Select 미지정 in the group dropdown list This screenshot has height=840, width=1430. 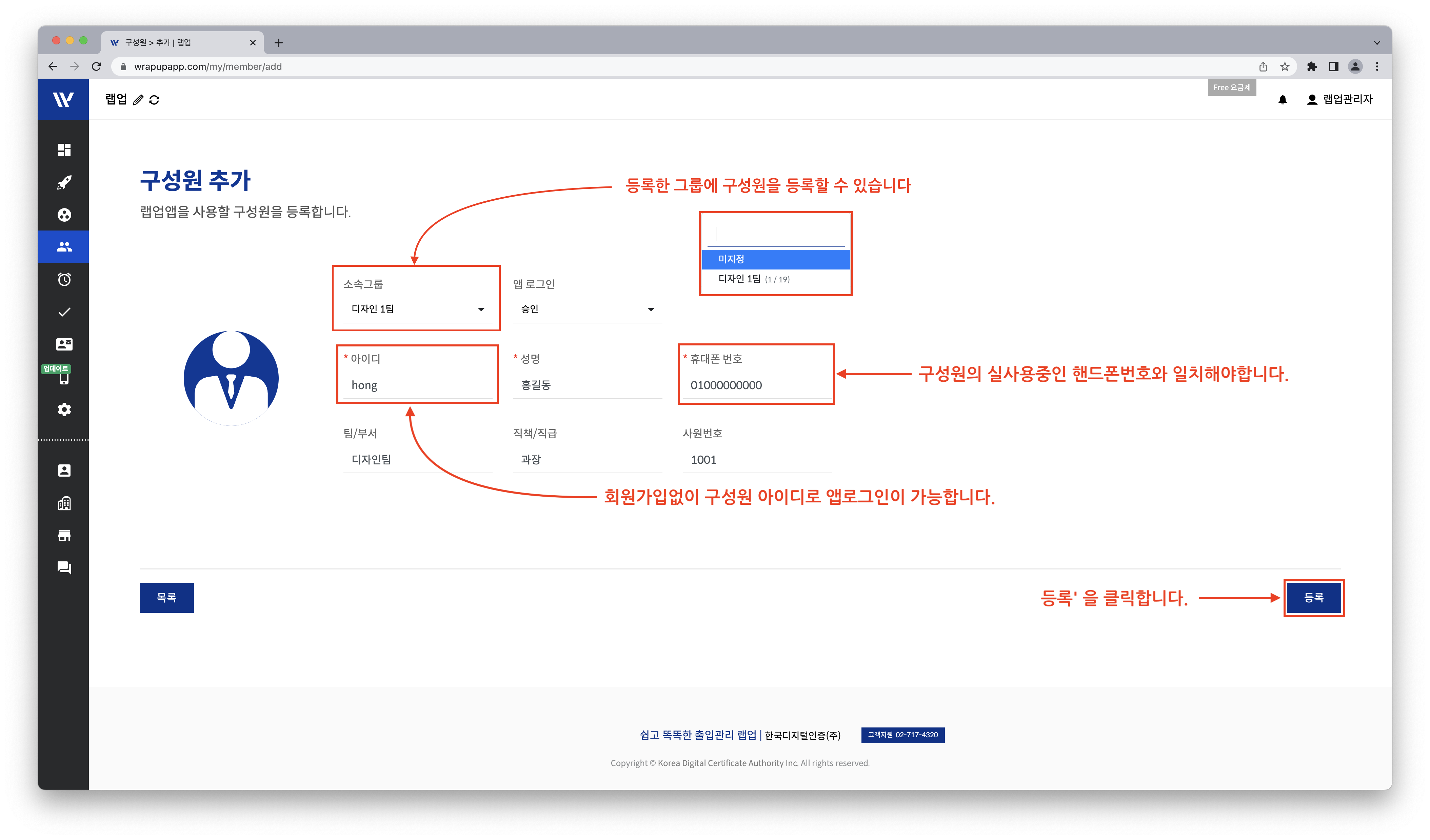(x=776, y=259)
